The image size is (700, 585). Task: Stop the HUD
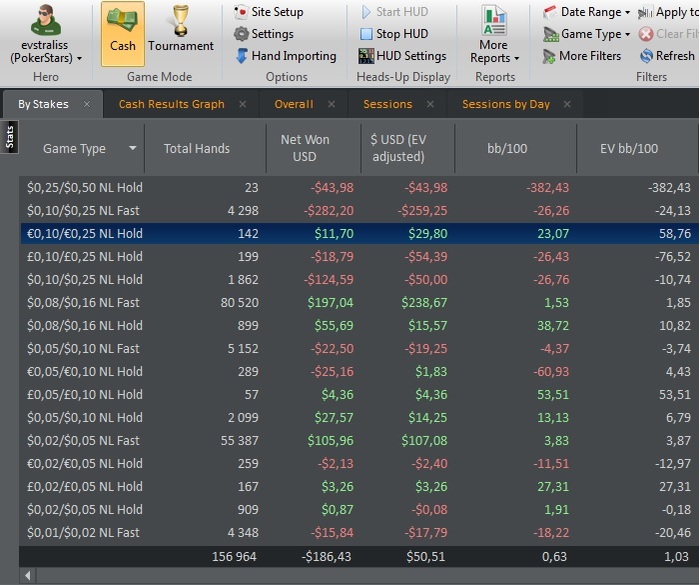(x=394, y=34)
